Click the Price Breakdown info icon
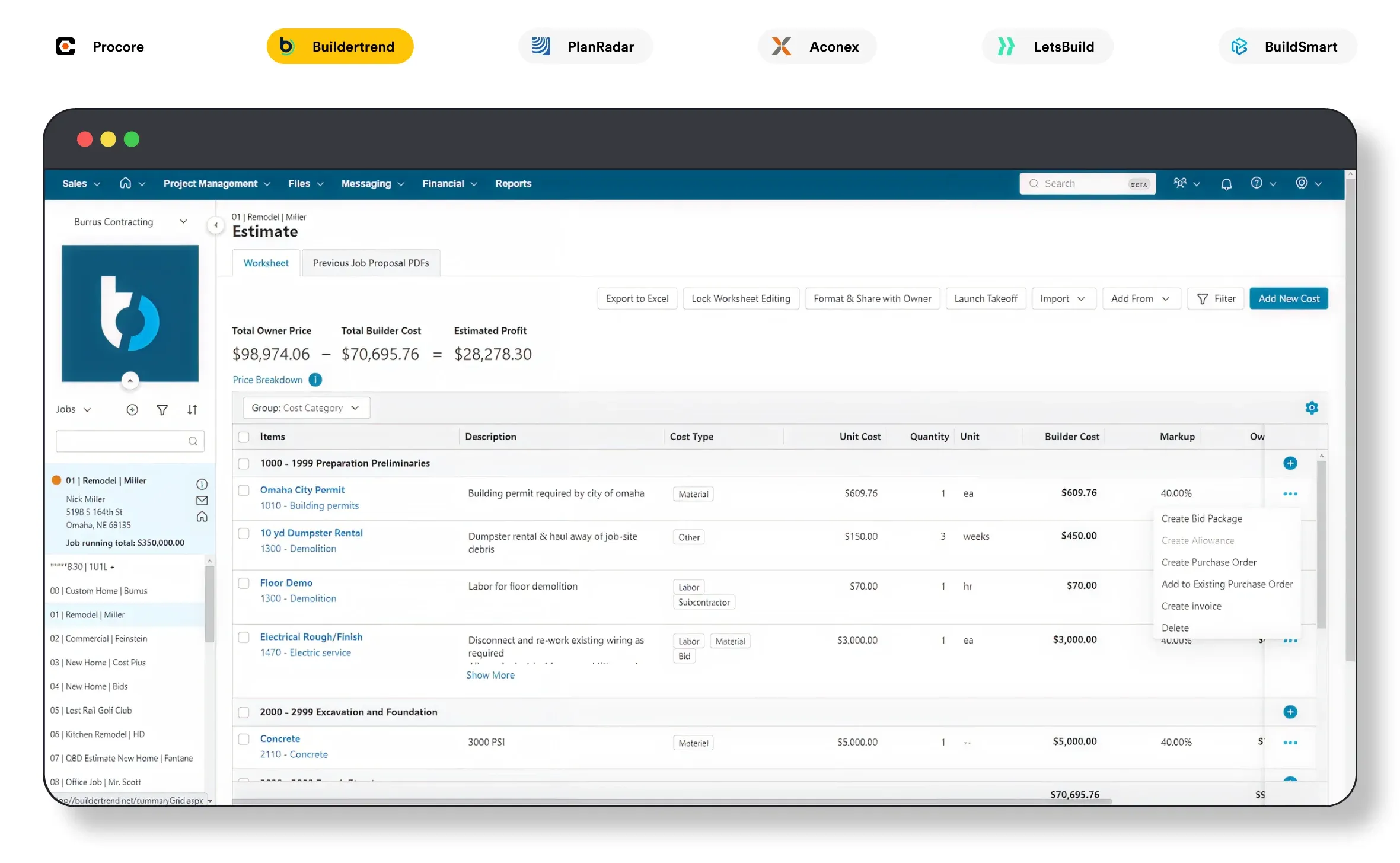Image resolution: width=1400 pixels, height=863 pixels. click(315, 380)
